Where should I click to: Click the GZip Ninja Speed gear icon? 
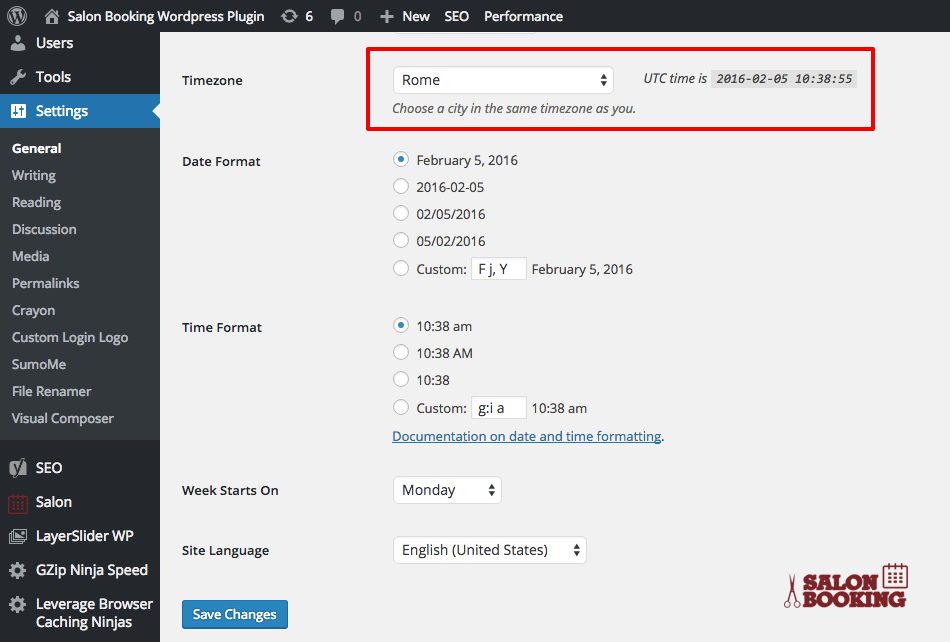18,570
